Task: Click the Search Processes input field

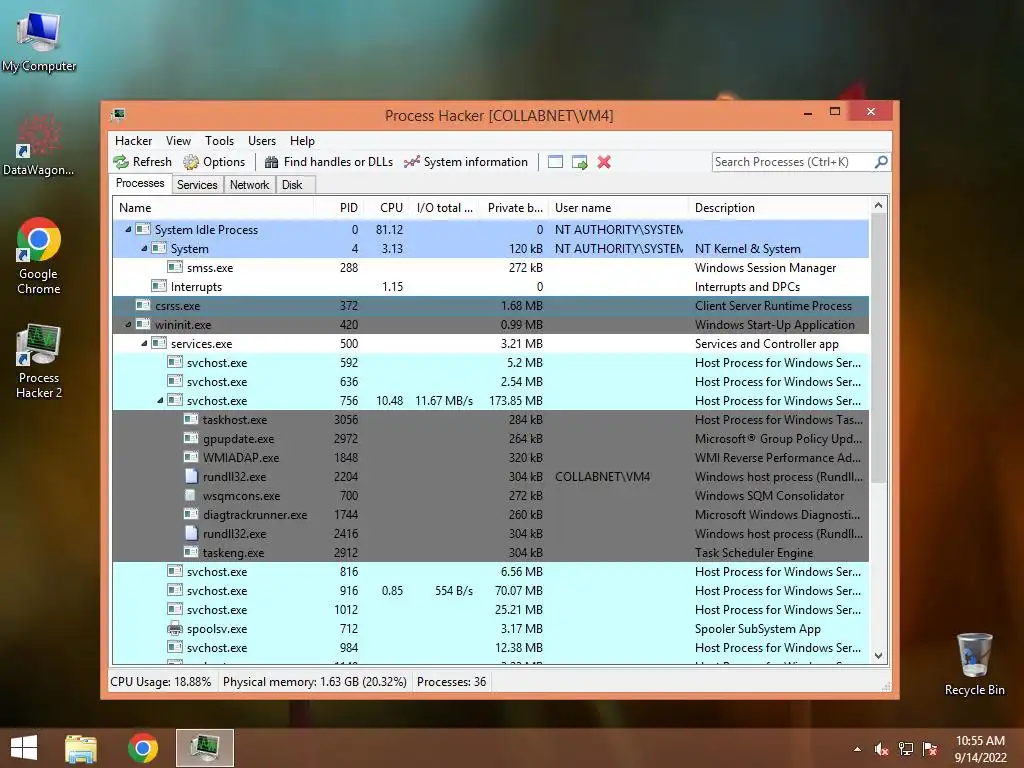Action: point(793,162)
